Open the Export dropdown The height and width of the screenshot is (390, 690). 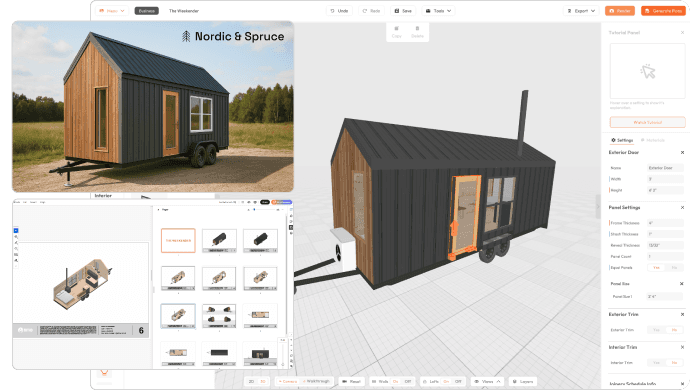581,11
